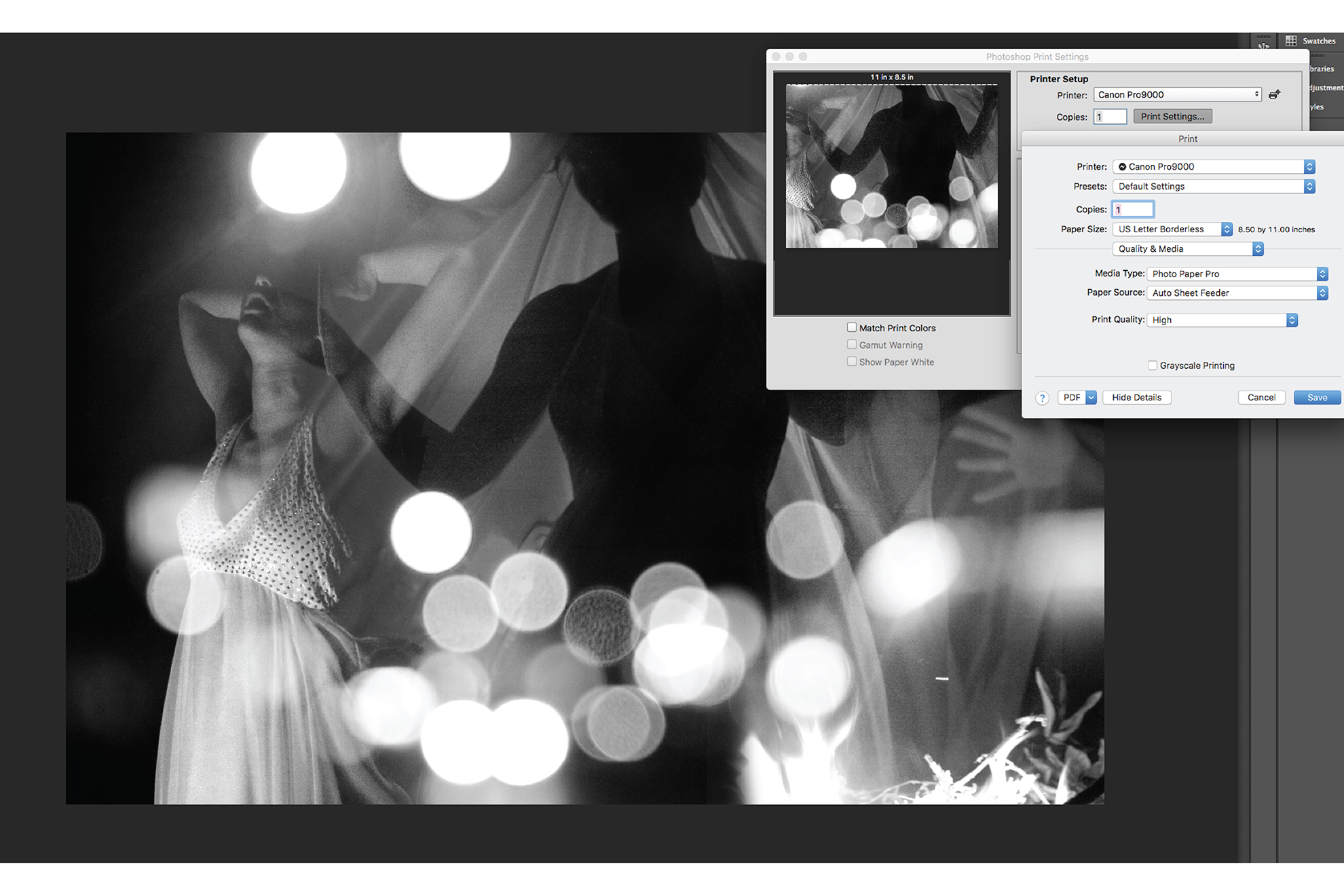Open the Presets Default Settings dropdown
The image size is (1344, 896).
(x=1213, y=187)
